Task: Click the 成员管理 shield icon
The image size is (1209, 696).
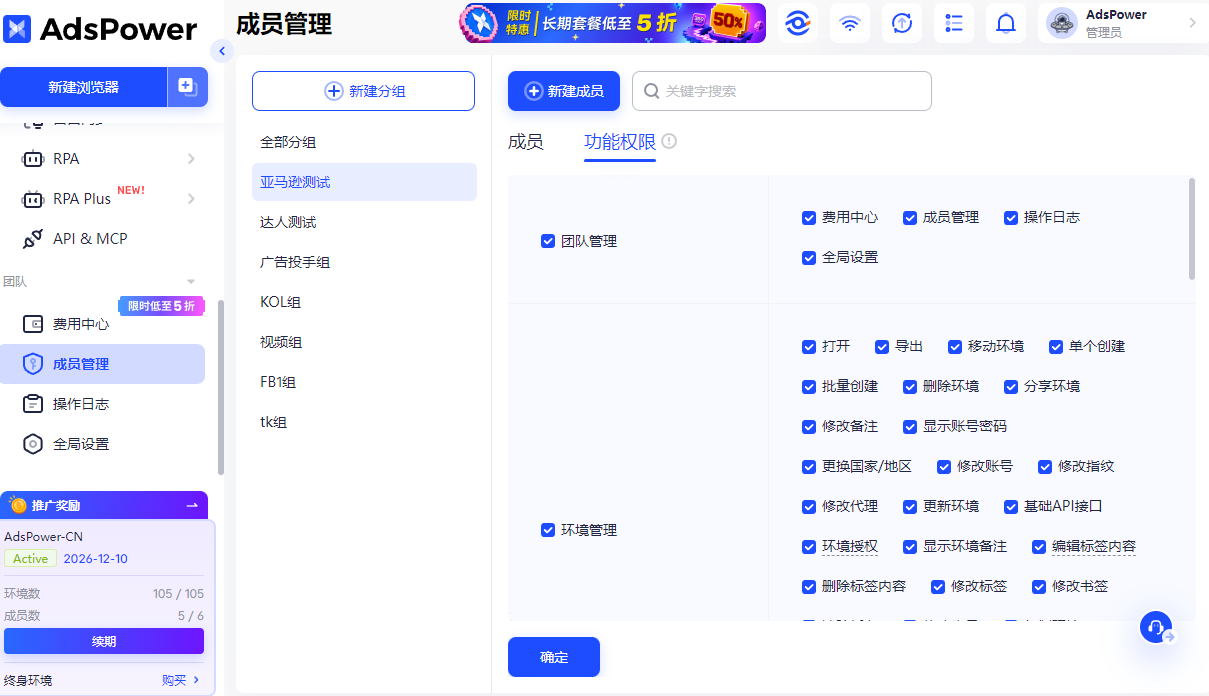Action: 33,364
